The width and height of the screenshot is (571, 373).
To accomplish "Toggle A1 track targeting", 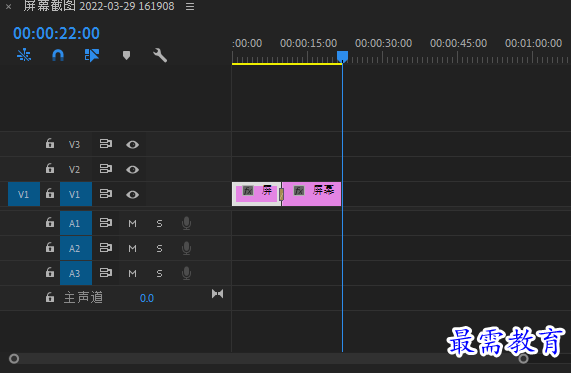I will pos(76,223).
